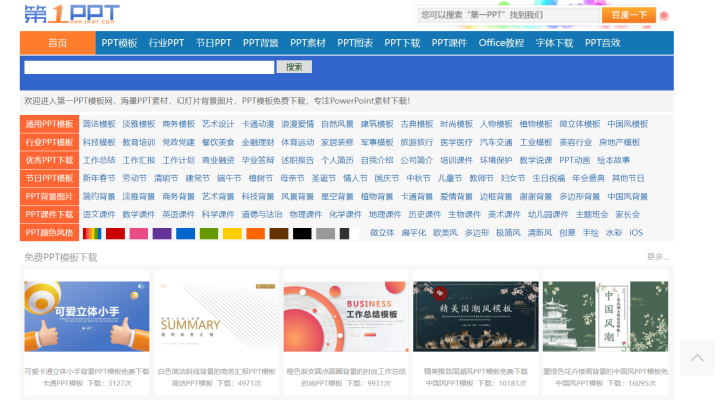Click 卡通PPT模板 under the first card

click(x=63, y=384)
